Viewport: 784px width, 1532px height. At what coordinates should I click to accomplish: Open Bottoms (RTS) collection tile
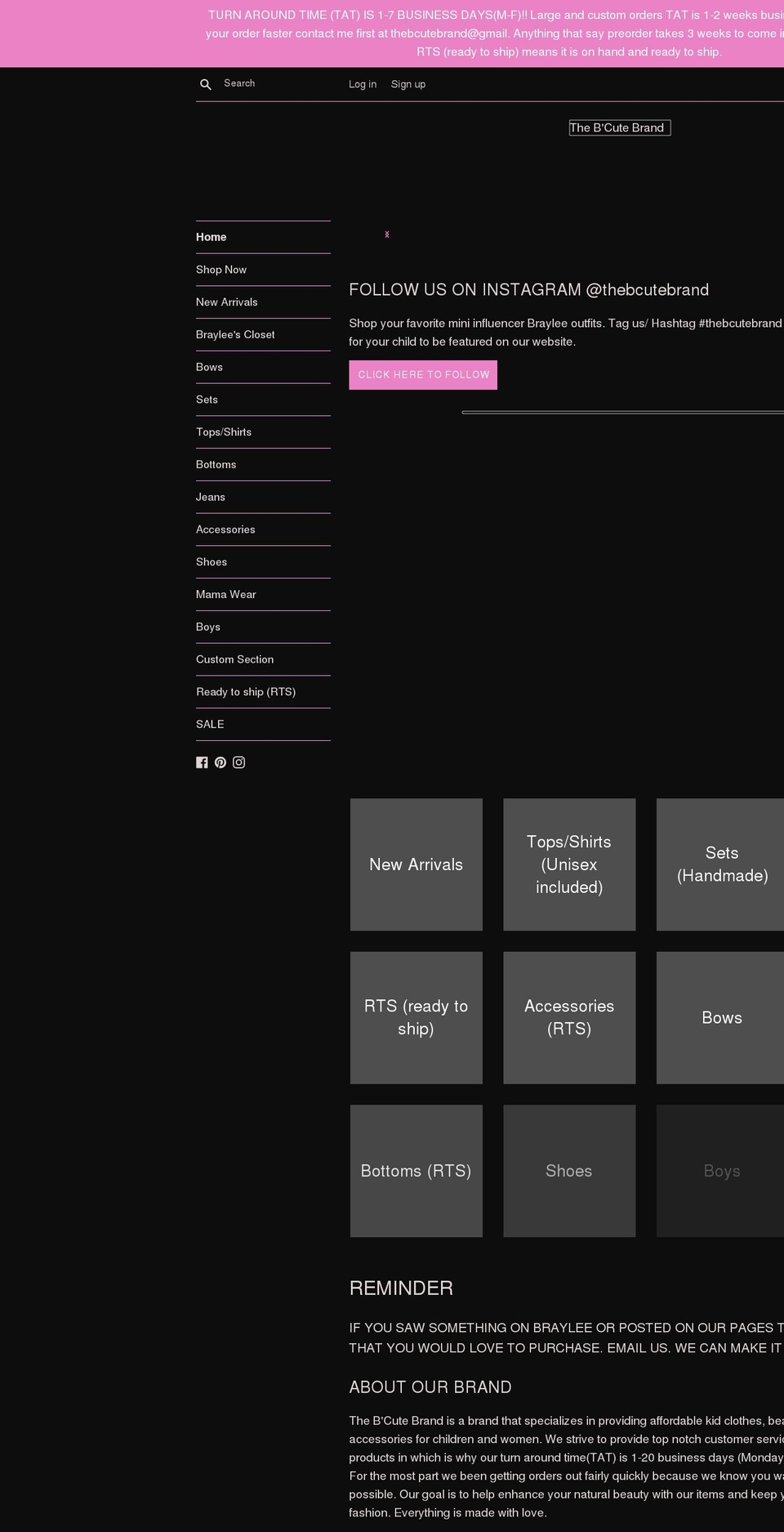tap(416, 1171)
